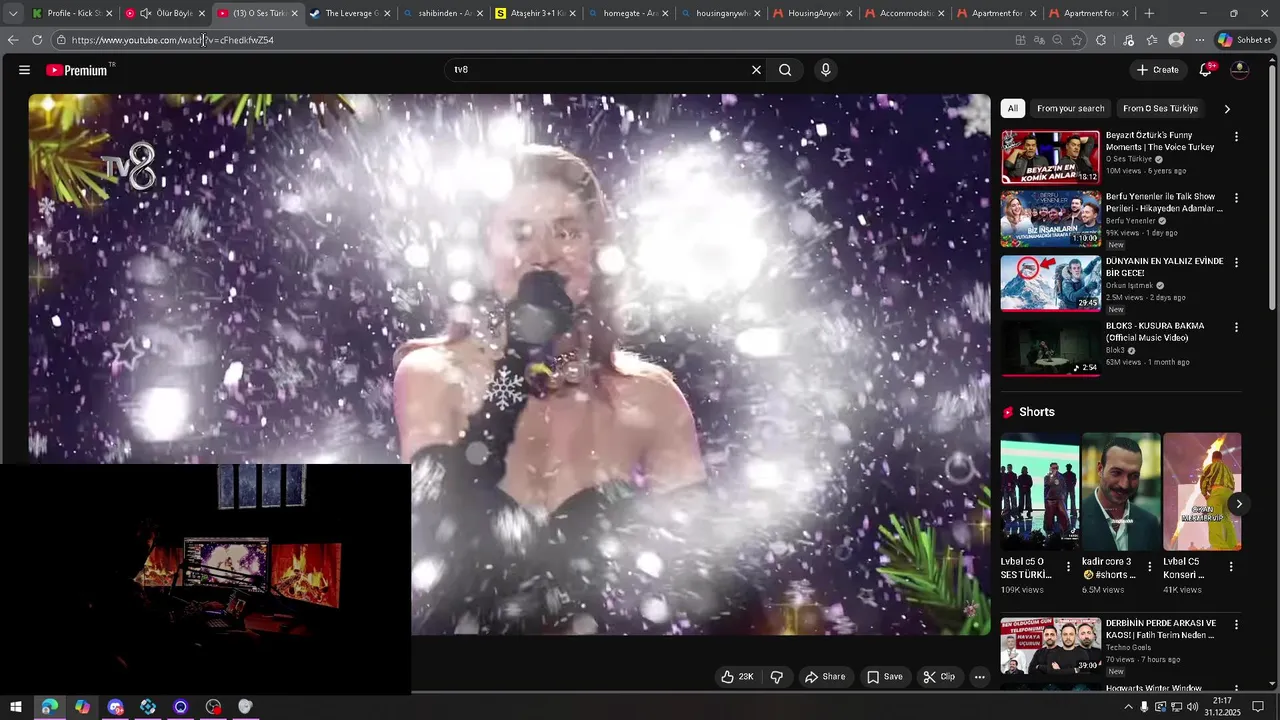The width and height of the screenshot is (1280, 720).
Task: Open the Create menu button
Action: click(x=1158, y=70)
